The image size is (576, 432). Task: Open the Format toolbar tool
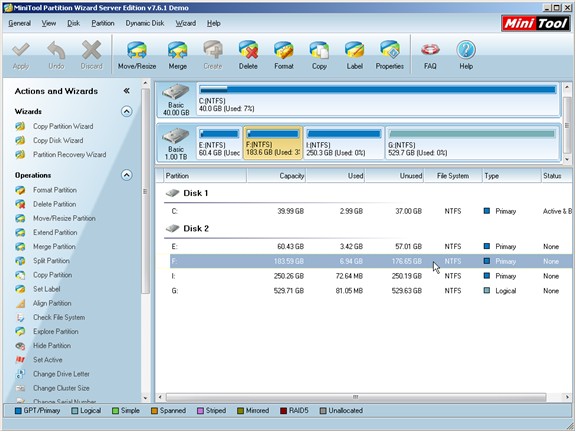click(284, 55)
